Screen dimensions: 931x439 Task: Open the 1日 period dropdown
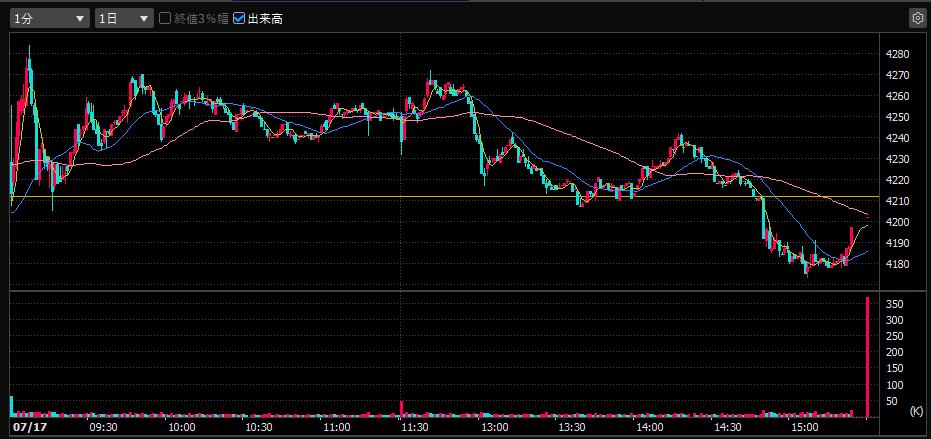click(124, 18)
